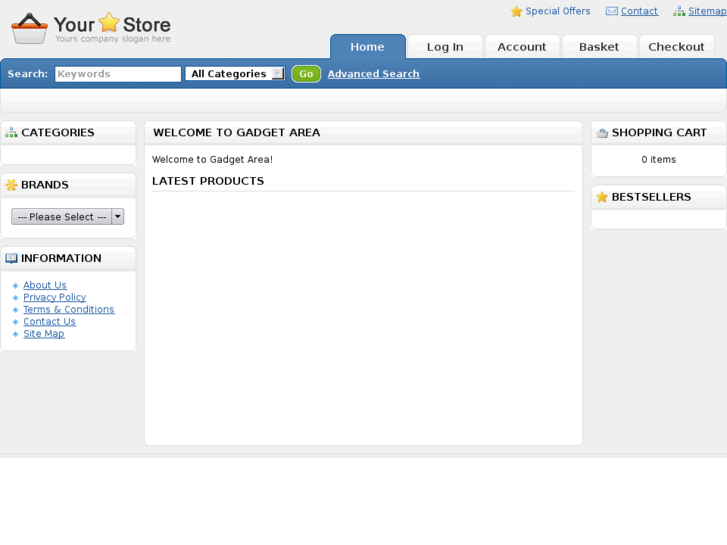Click the "0 items" cart text

click(x=659, y=160)
